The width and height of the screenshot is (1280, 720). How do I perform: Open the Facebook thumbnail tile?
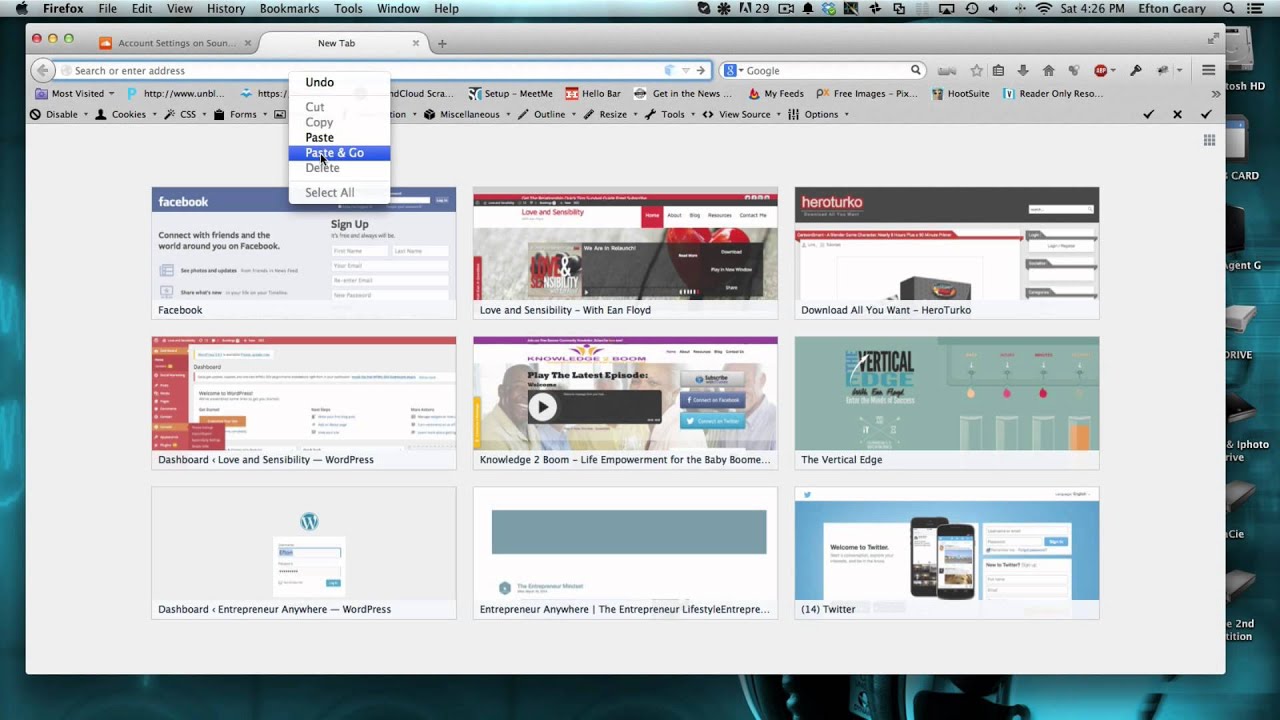303,252
